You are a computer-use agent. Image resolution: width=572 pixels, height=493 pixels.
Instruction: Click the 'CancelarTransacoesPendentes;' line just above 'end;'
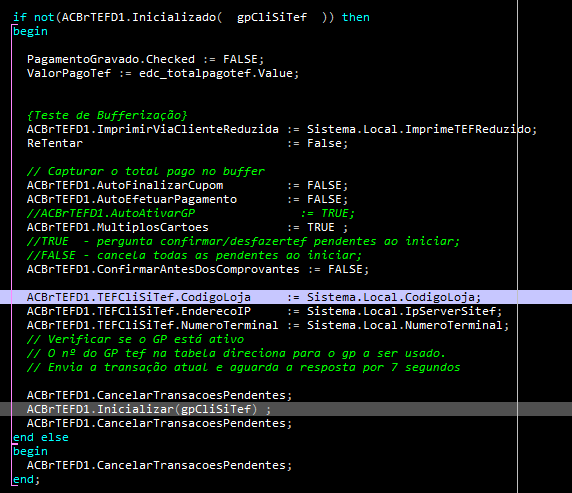159,465
